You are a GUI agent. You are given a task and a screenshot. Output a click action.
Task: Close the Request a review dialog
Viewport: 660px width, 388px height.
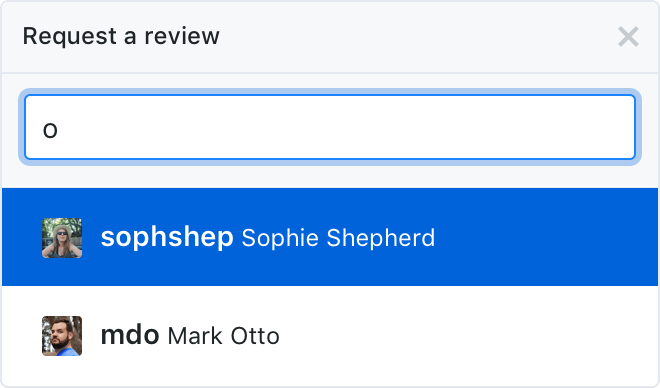point(628,37)
